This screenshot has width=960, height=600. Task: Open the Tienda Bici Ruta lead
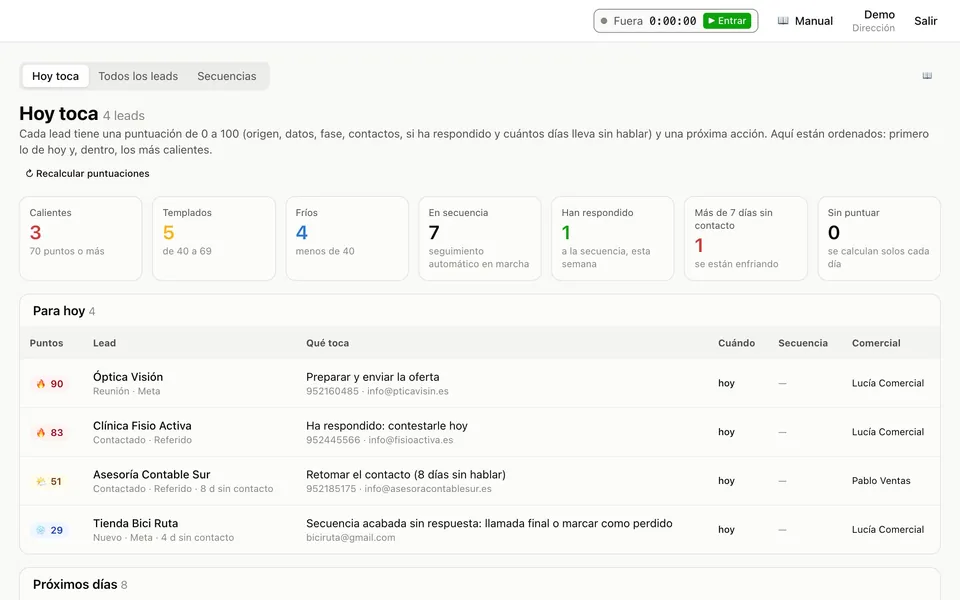point(135,523)
